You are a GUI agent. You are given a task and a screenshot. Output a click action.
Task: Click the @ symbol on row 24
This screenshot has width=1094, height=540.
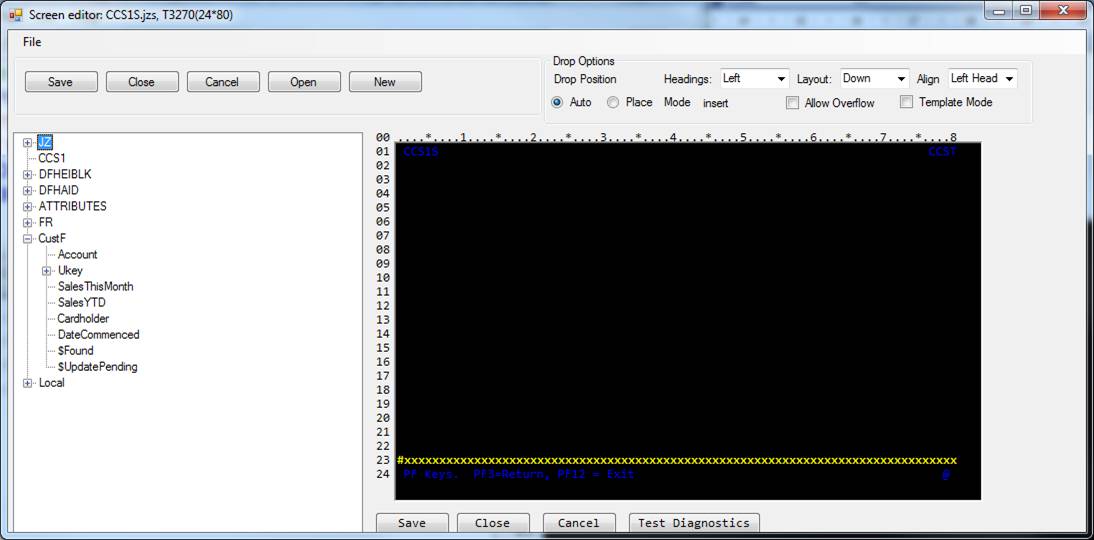[946, 474]
